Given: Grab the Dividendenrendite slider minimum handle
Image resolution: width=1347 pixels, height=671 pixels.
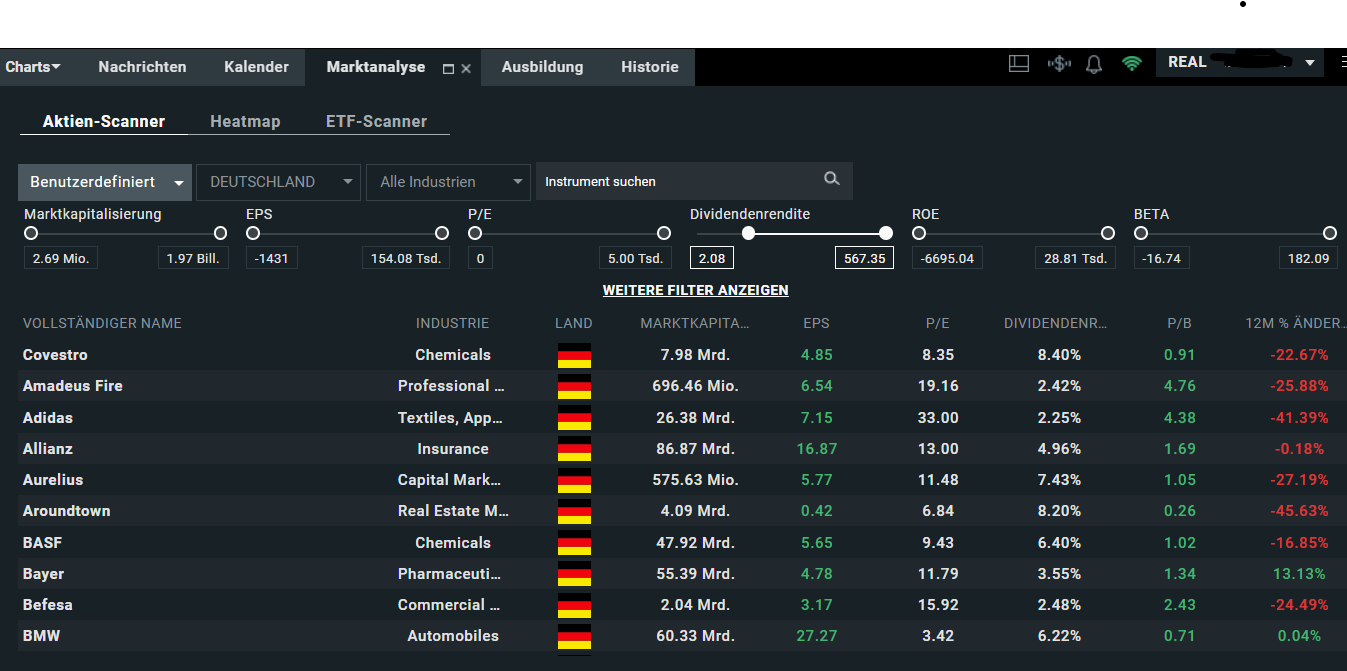Looking at the screenshot, I should click(748, 233).
